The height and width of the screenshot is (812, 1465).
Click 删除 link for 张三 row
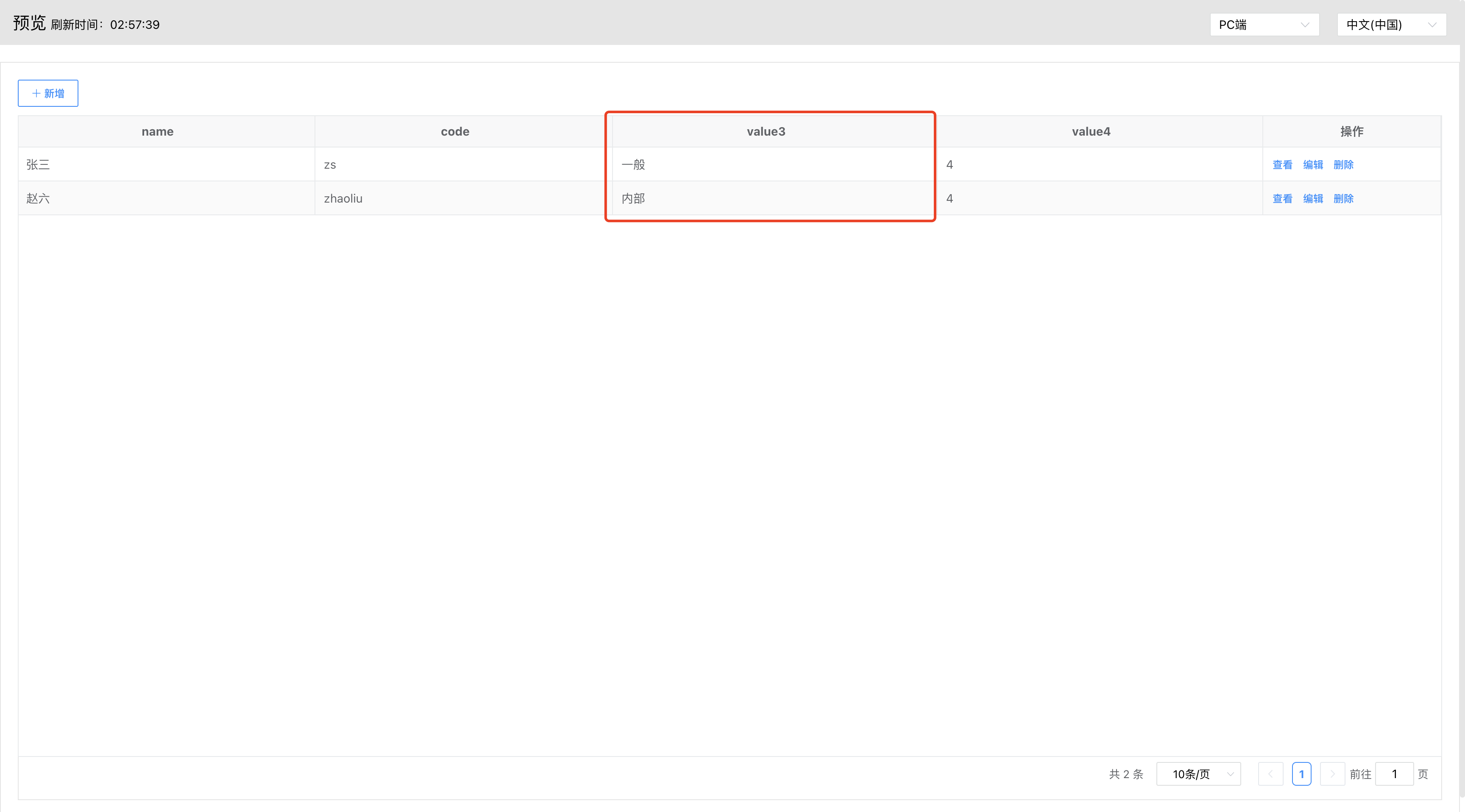coord(1343,165)
